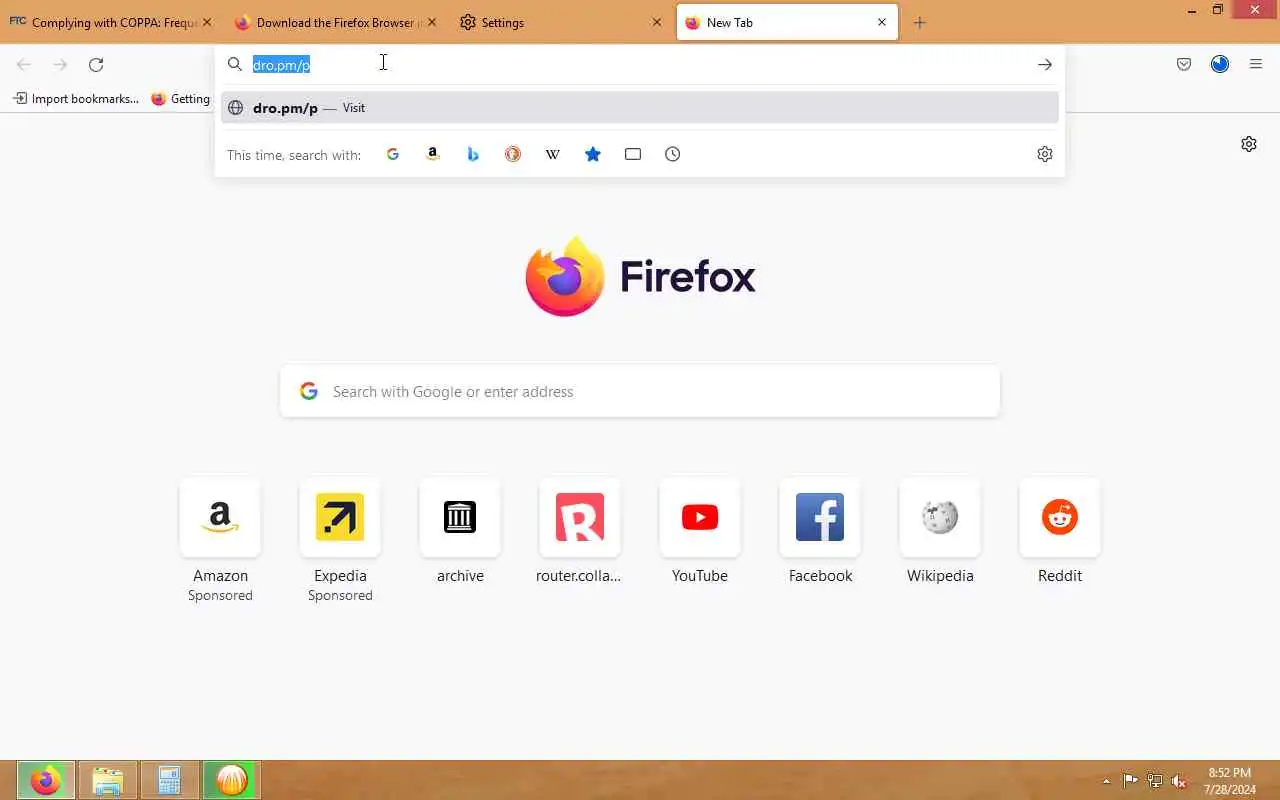This screenshot has width=1280, height=800.
Task: Close the Complying with COPPA tab
Action: coord(207,22)
